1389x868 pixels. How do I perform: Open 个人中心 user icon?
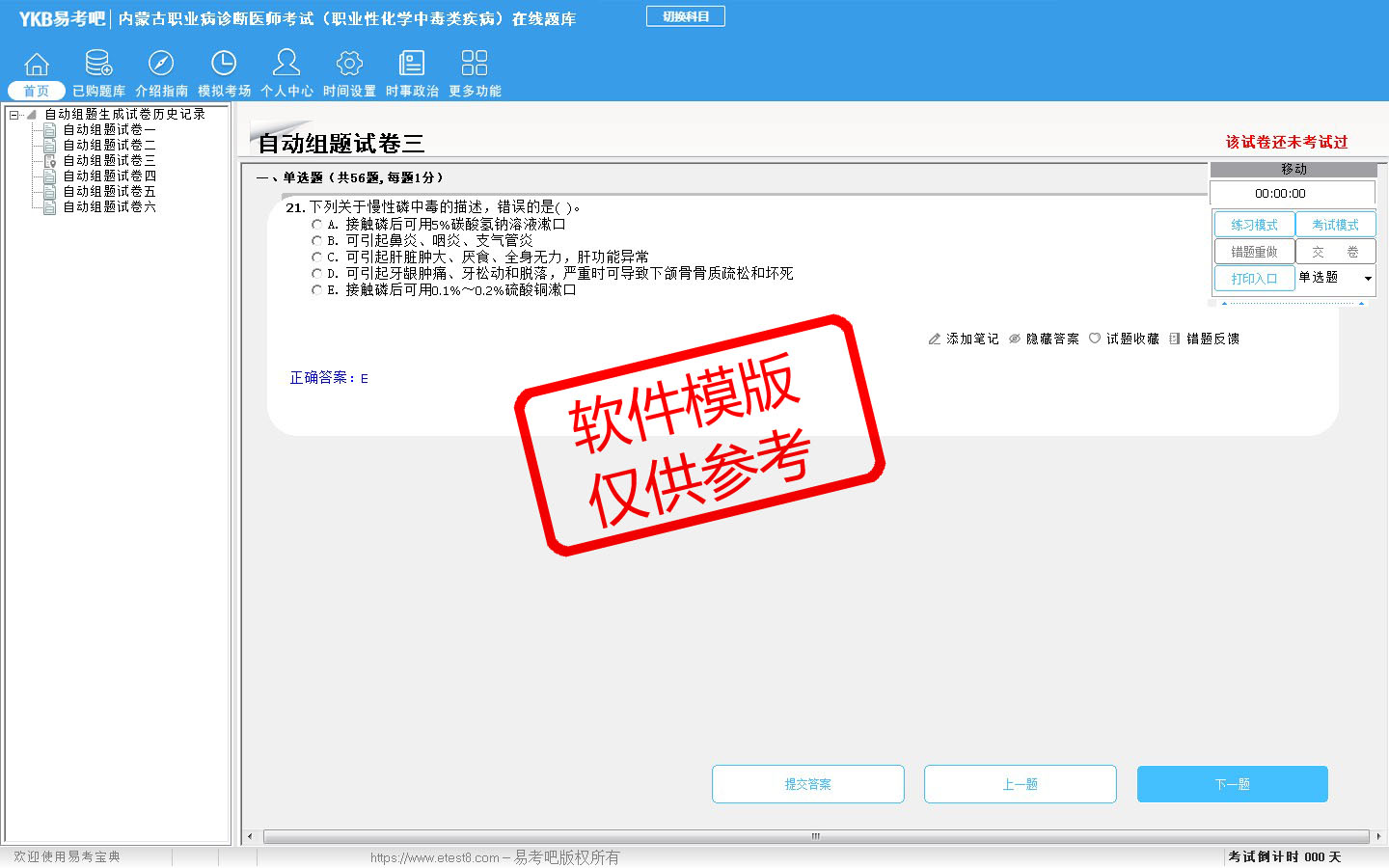pyautogui.click(x=286, y=64)
